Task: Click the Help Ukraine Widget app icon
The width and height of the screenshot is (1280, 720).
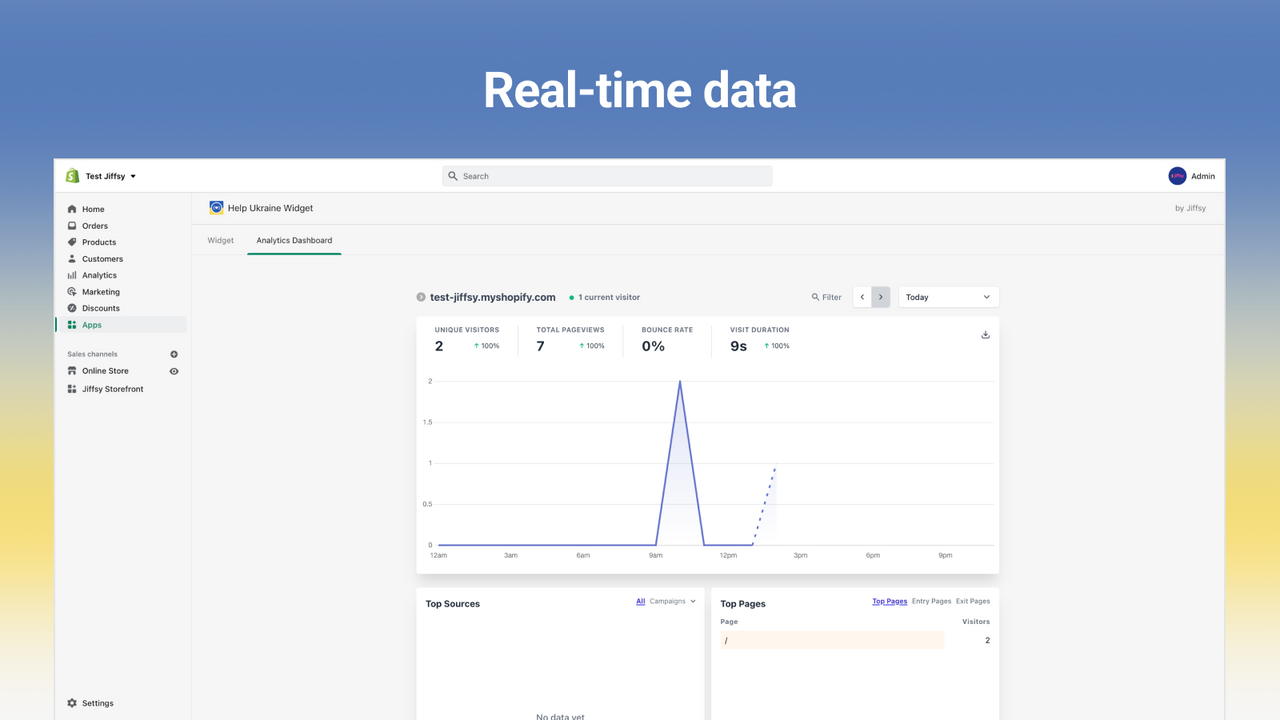Action: [x=216, y=207]
